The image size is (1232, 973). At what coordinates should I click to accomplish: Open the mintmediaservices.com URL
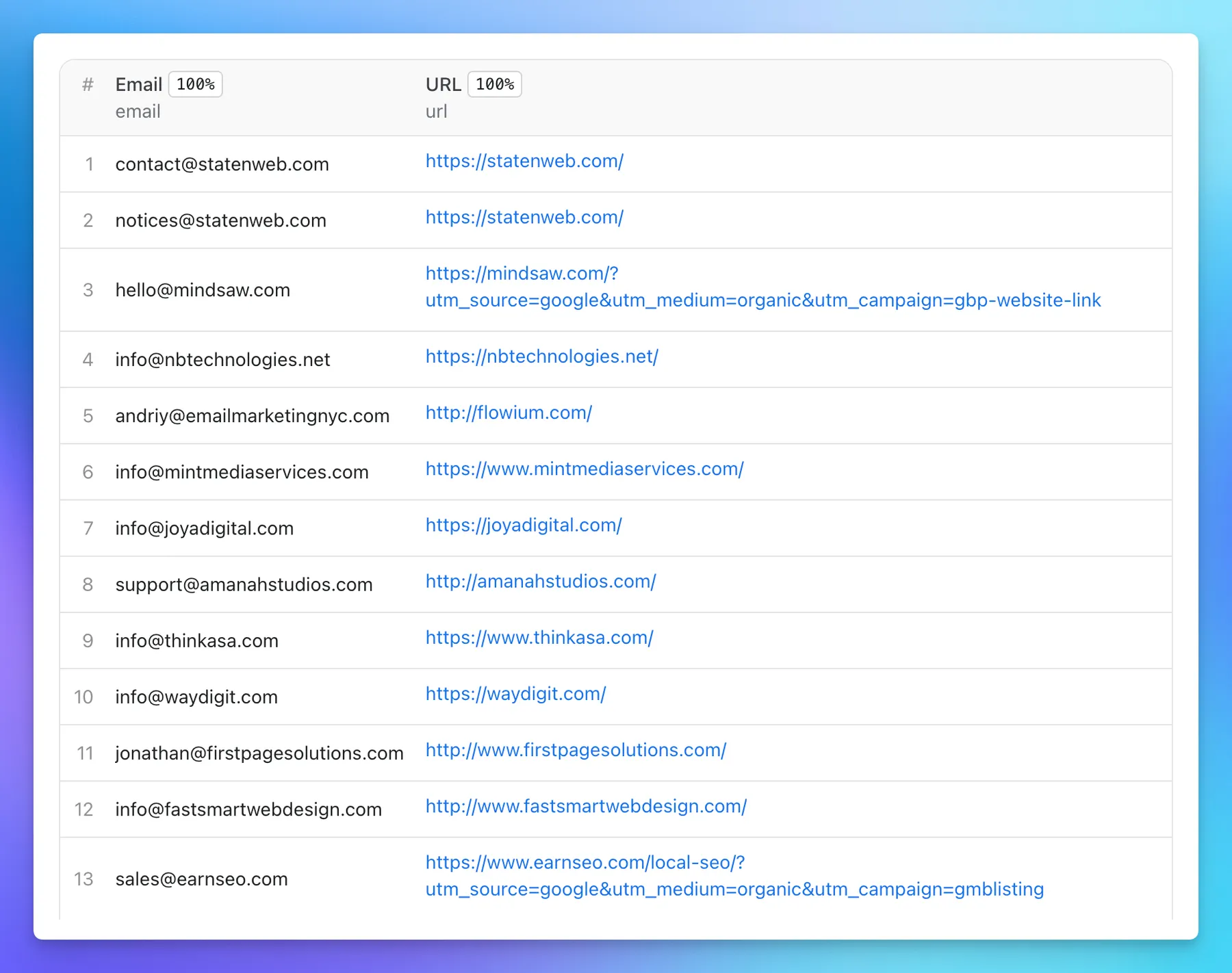coord(584,469)
